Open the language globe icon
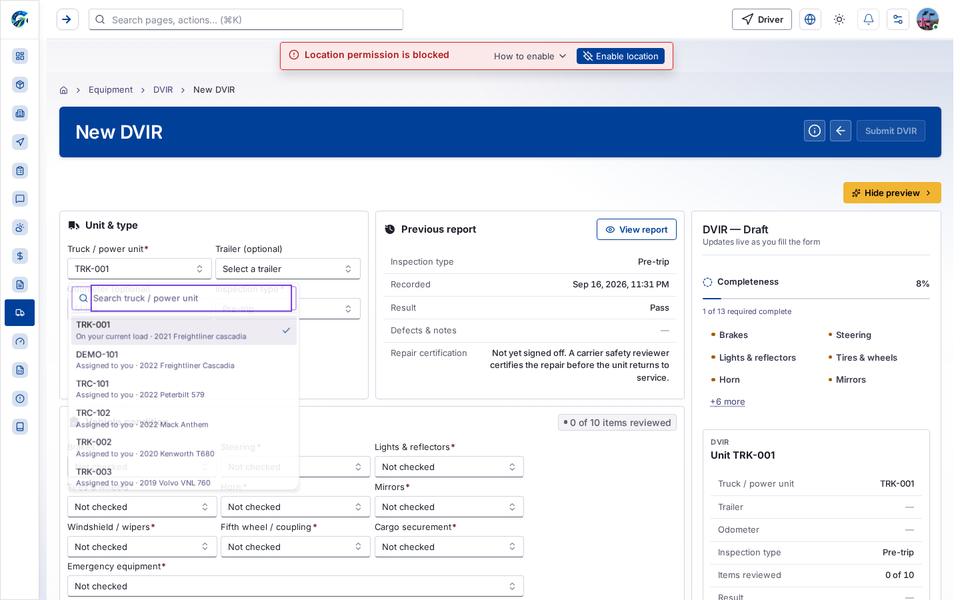 [809, 20]
